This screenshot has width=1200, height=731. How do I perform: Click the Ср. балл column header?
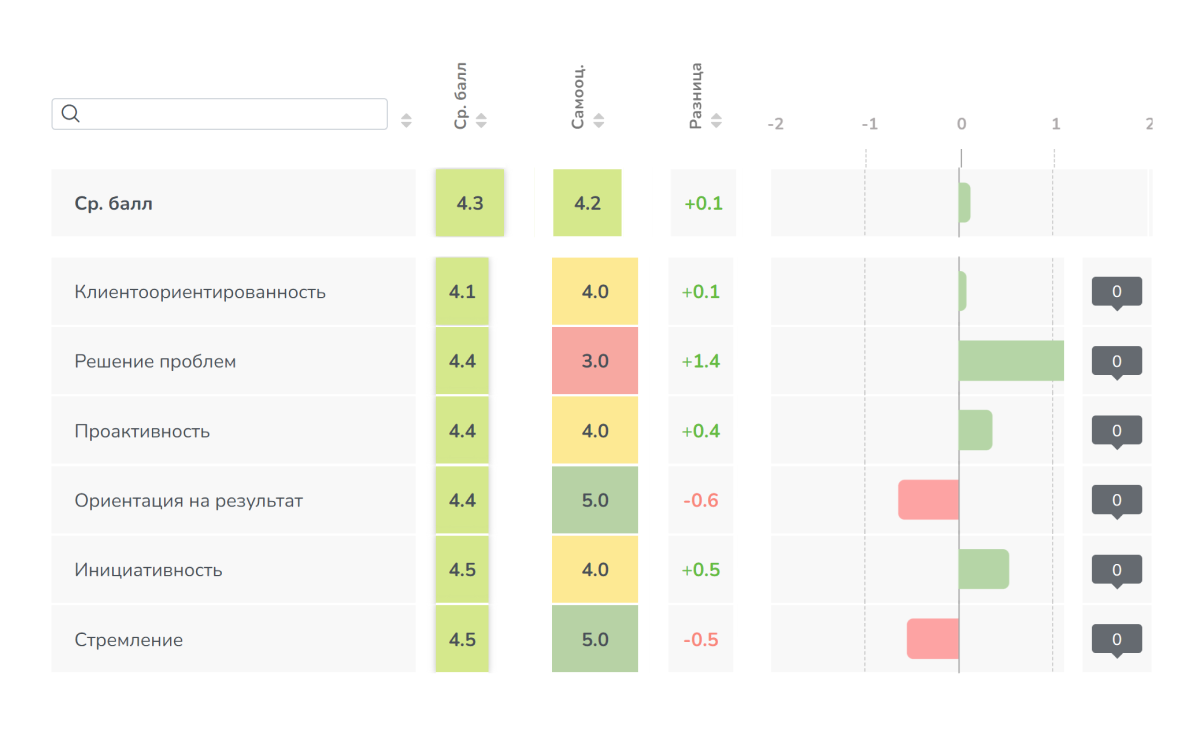pos(461,97)
